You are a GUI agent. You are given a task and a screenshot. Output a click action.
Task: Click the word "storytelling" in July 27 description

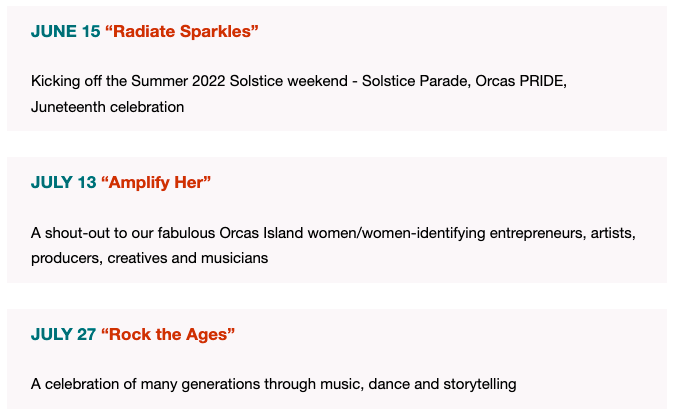click(x=480, y=384)
